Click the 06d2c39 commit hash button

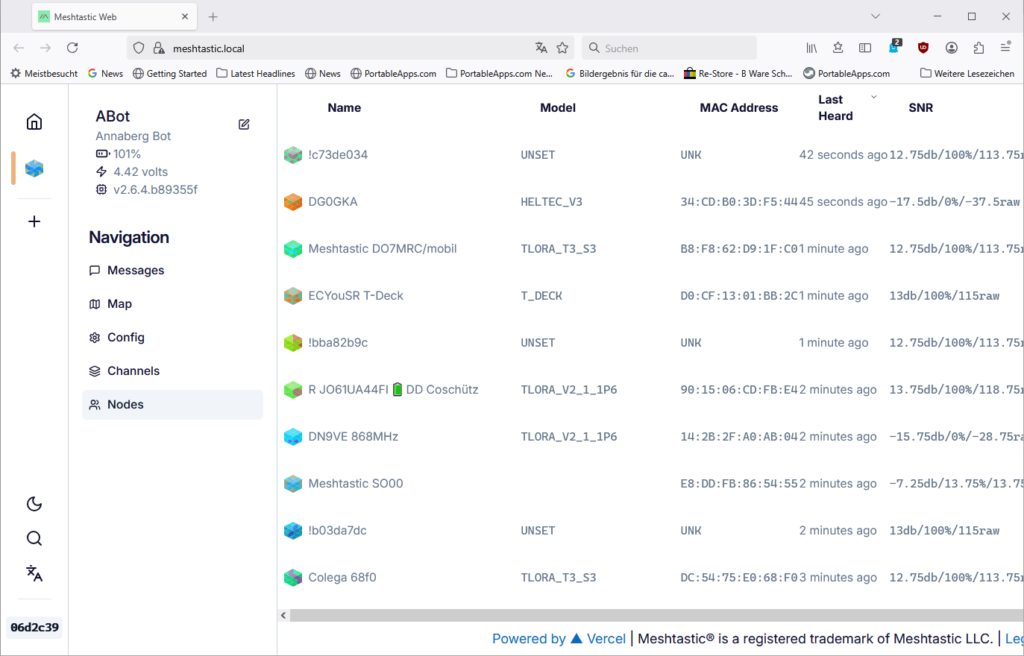(x=34, y=628)
